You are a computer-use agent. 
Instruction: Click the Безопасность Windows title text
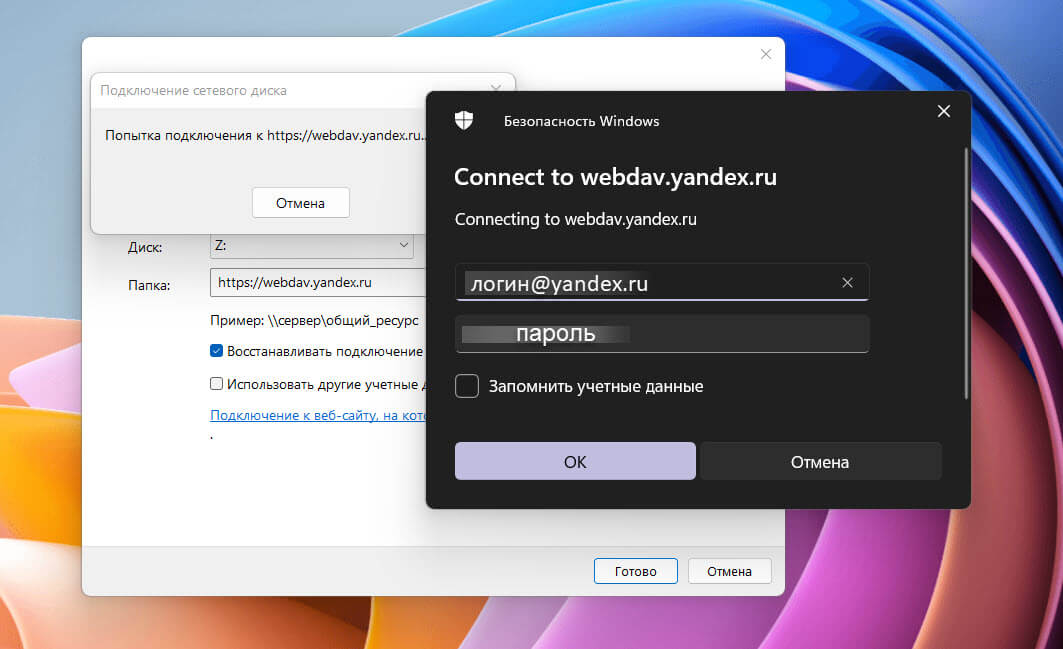coord(581,121)
